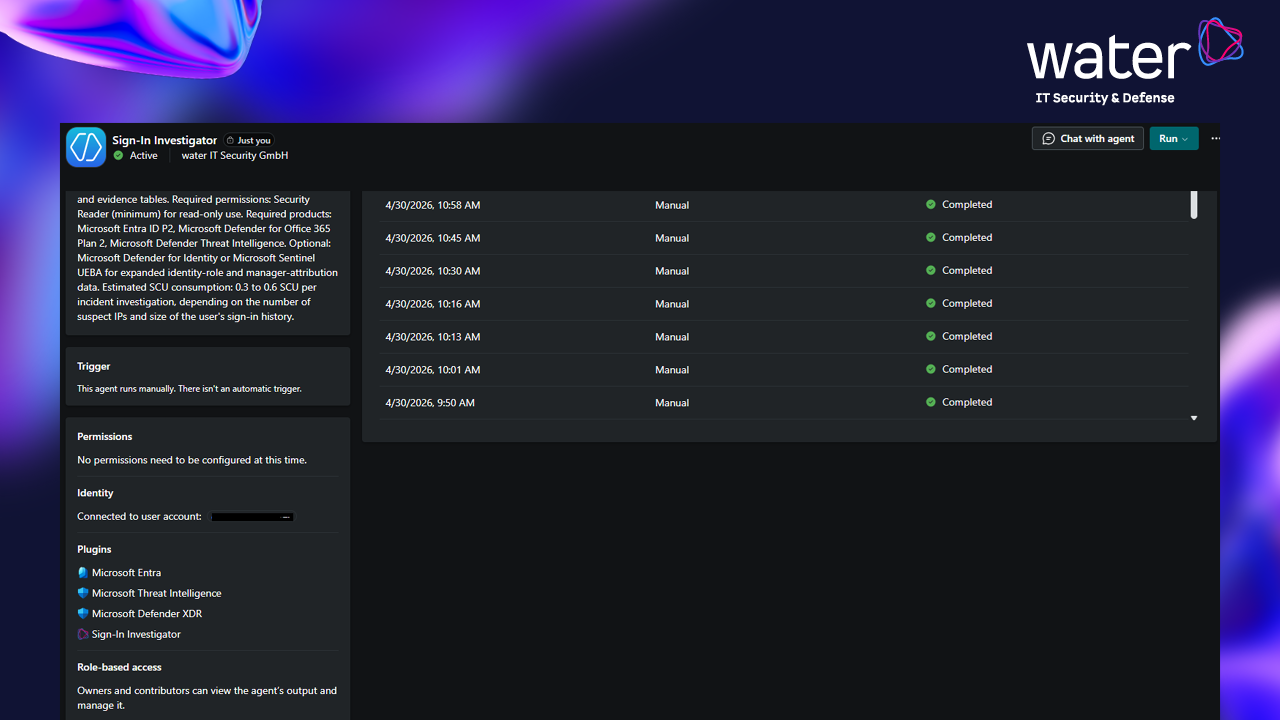Select the Sign-In Investigator title in the header
This screenshot has height=720, width=1280.
point(165,141)
